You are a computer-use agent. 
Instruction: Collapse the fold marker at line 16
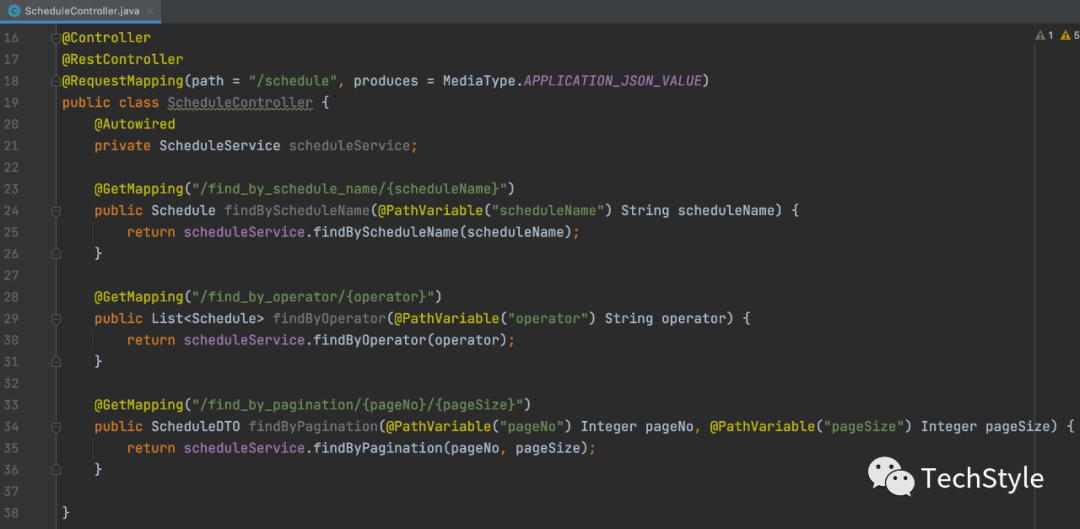pos(56,38)
